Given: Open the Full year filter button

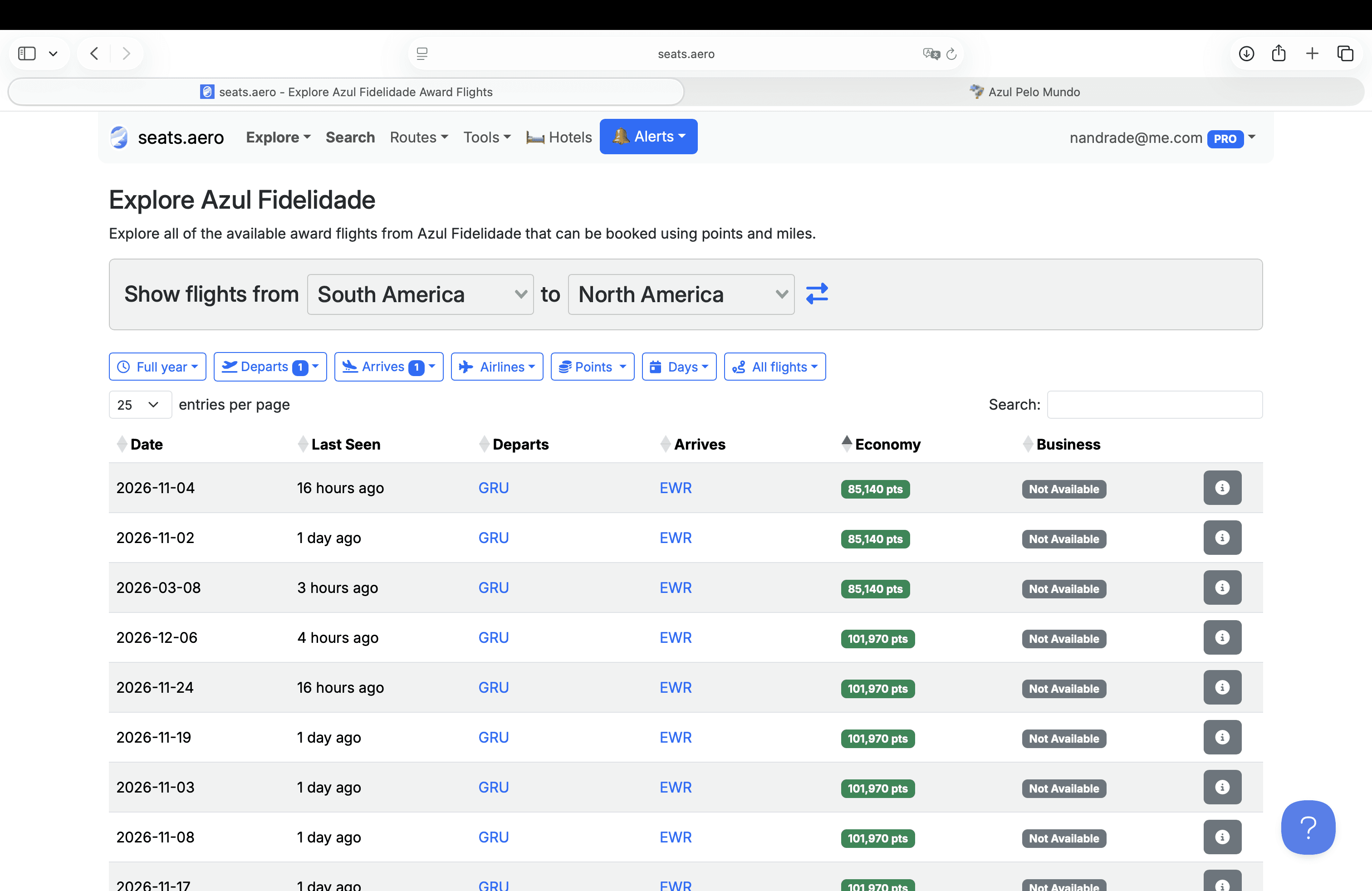Looking at the screenshot, I should click(157, 367).
